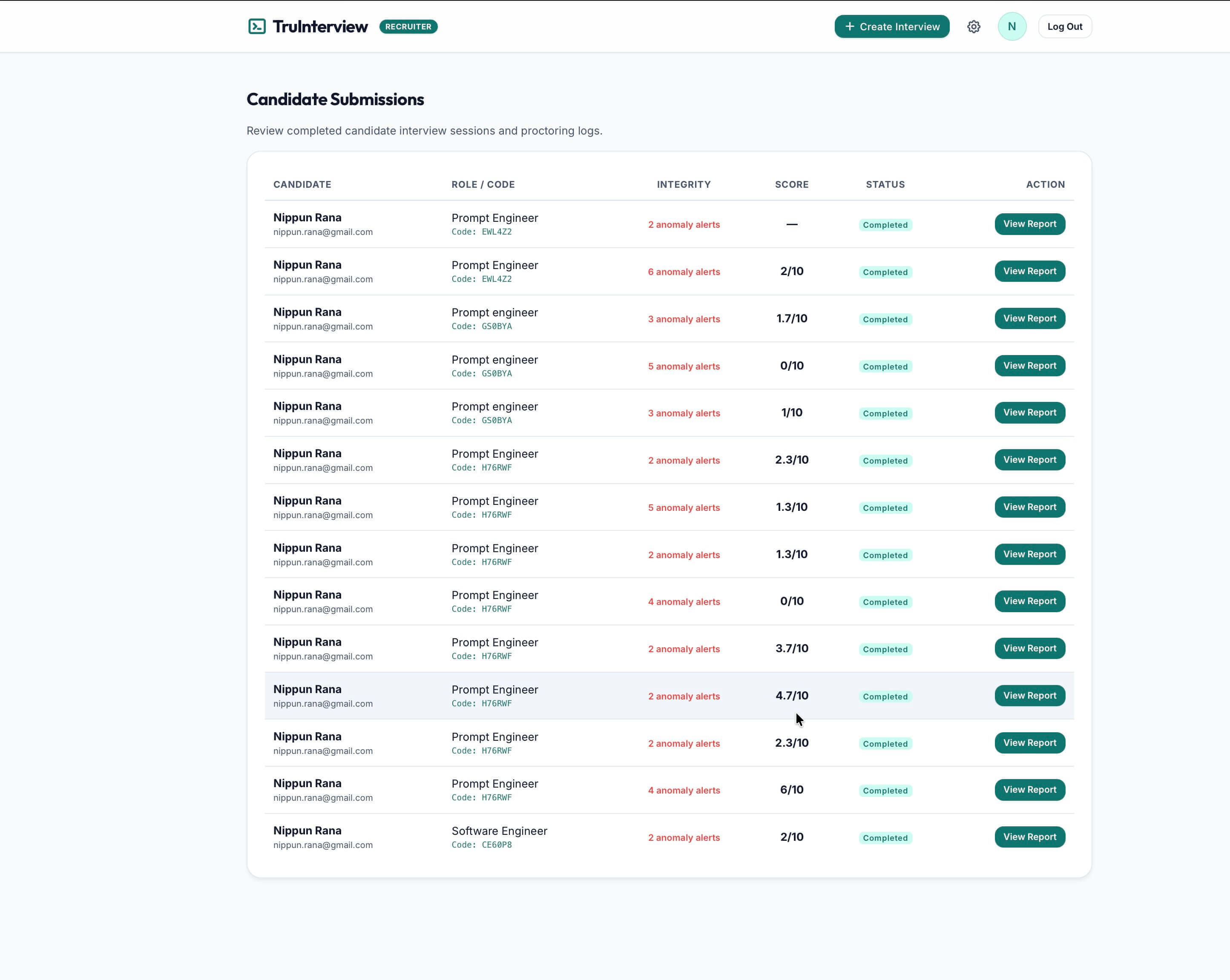Click the Create Interview button

[x=892, y=27]
